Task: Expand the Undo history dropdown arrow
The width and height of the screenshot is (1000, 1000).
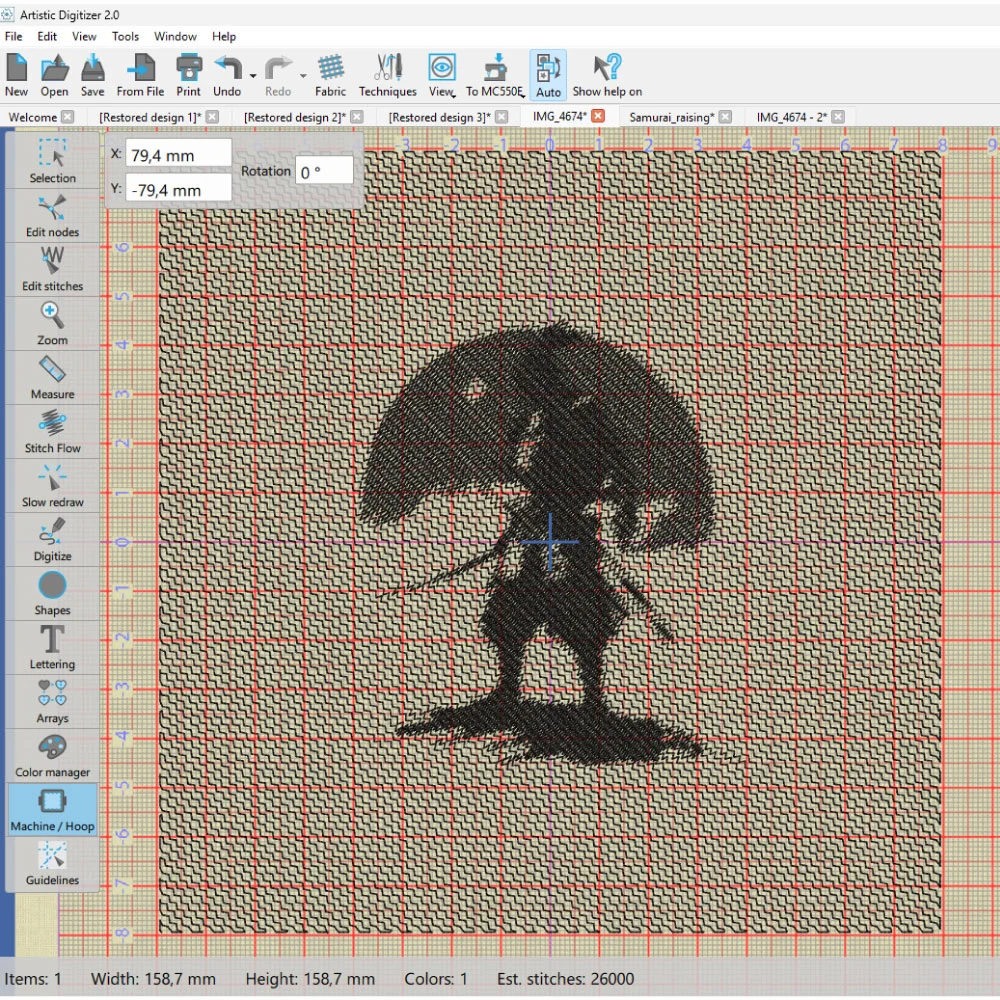Action: pos(253,76)
